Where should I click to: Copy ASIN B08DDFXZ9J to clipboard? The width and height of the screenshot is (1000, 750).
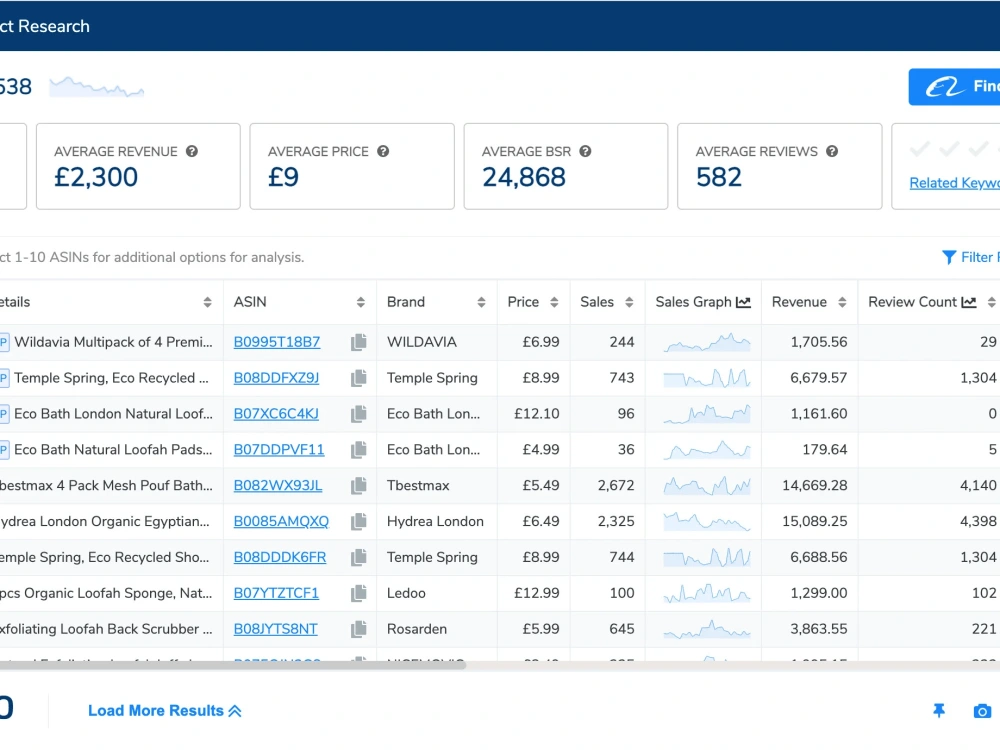[359, 378]
